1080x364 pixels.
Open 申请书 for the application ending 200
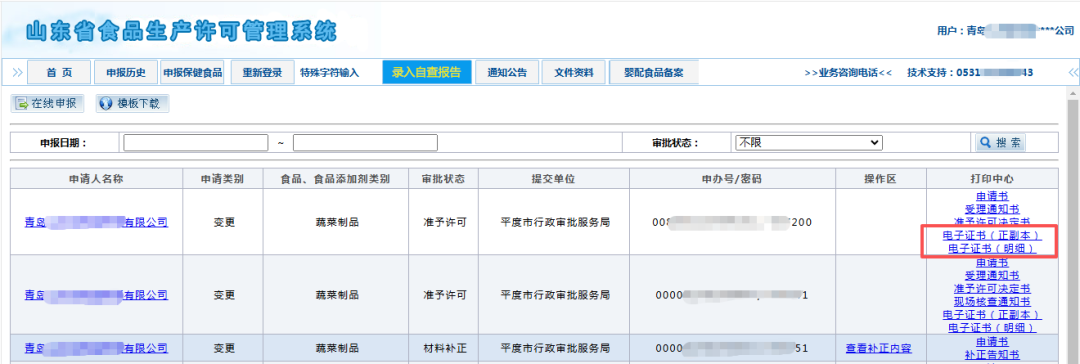point(992,196)
